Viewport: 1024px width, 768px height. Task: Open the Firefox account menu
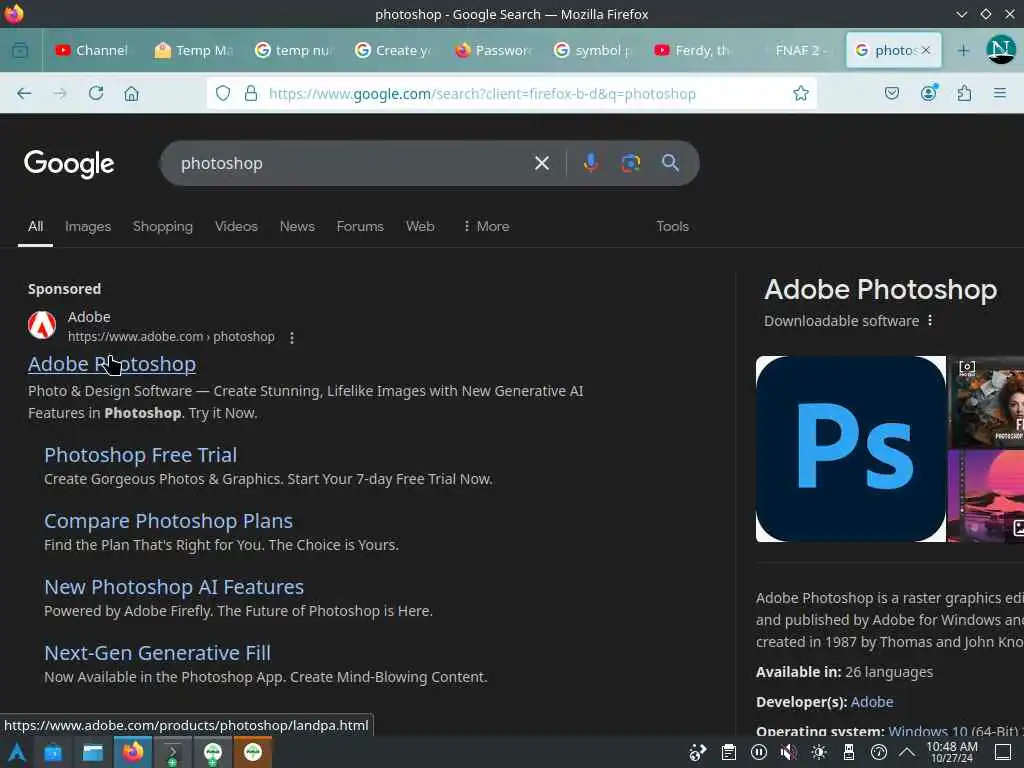(x=928, y=93)
